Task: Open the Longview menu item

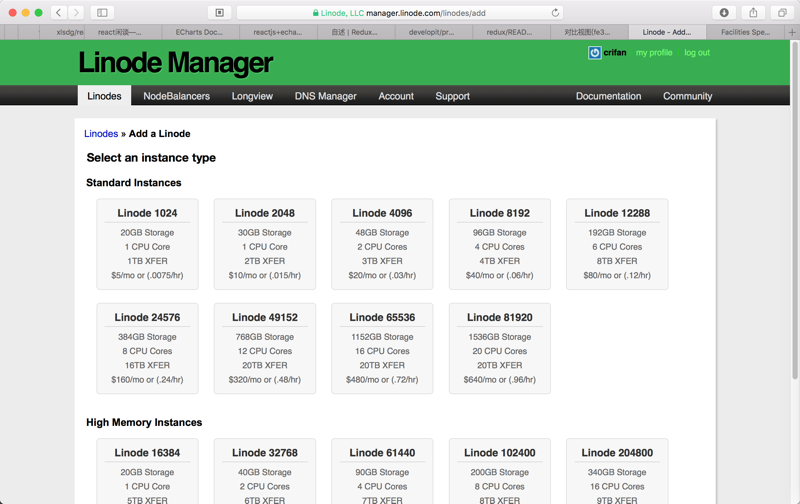Action: 252,96
